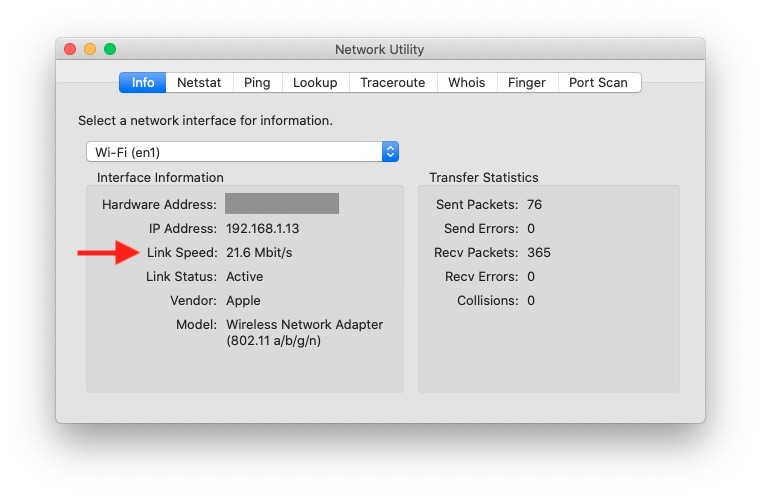Close the Network Utility window
This screenshot has height=497, width=761.
click(70, 49)
